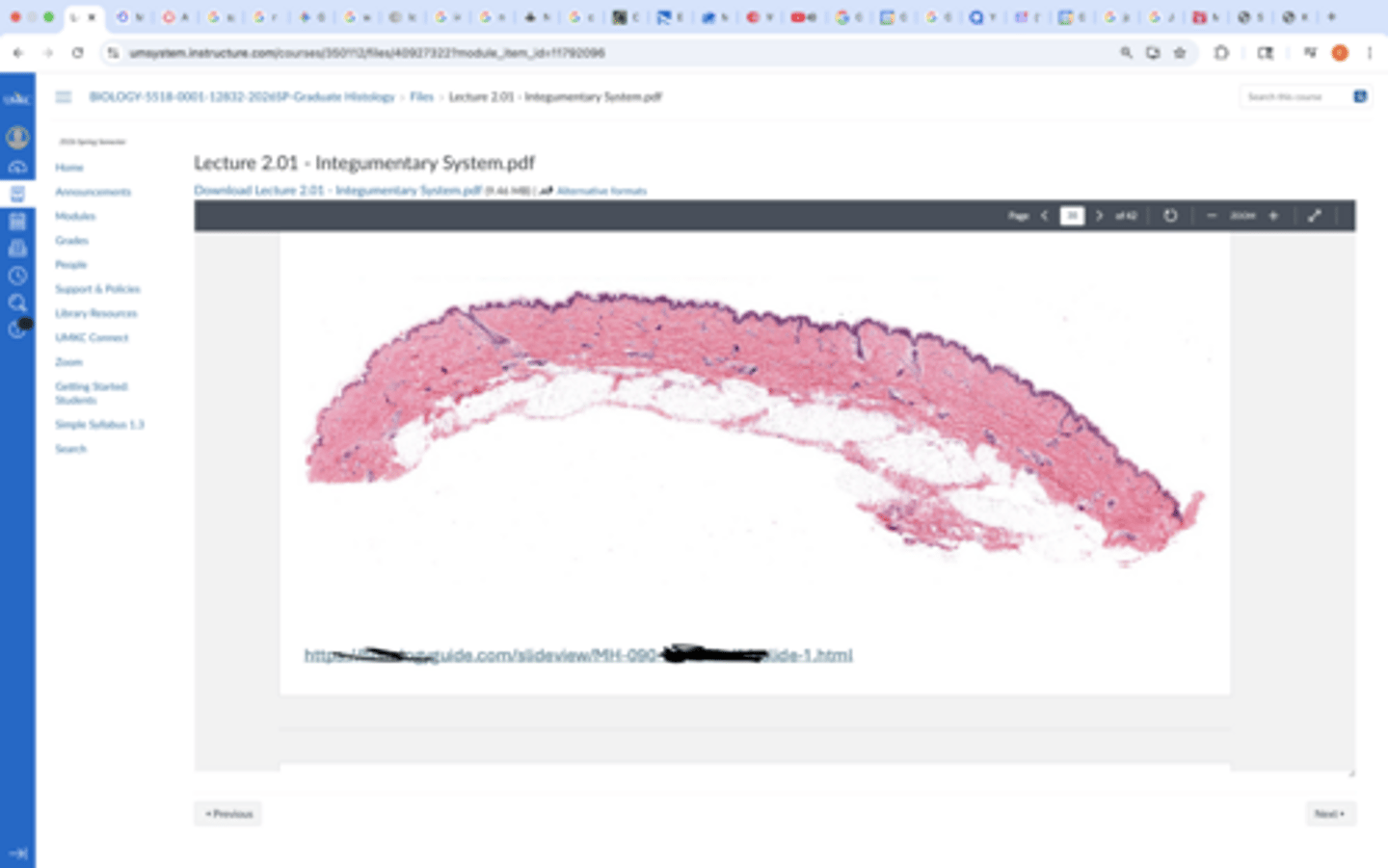Open the Canvas Dashboard icon in global sidebar
The width and height of the screenshot is (1388, 868).
17,167
